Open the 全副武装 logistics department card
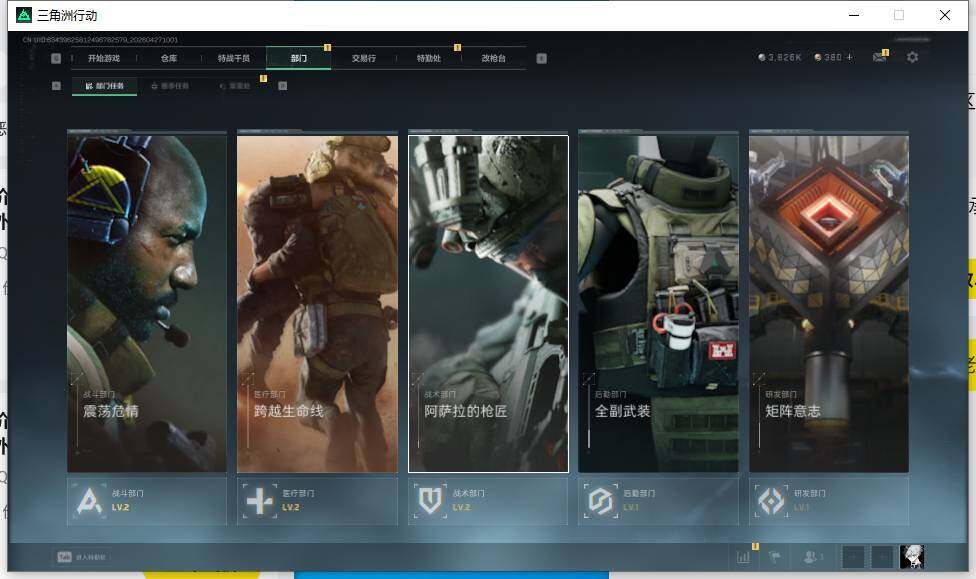 coord(659,302)
